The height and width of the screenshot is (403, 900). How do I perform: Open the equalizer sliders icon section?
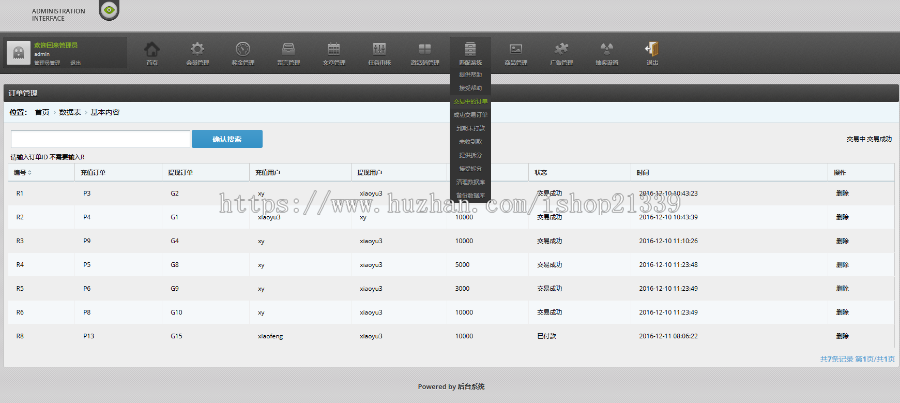(379, 52)
